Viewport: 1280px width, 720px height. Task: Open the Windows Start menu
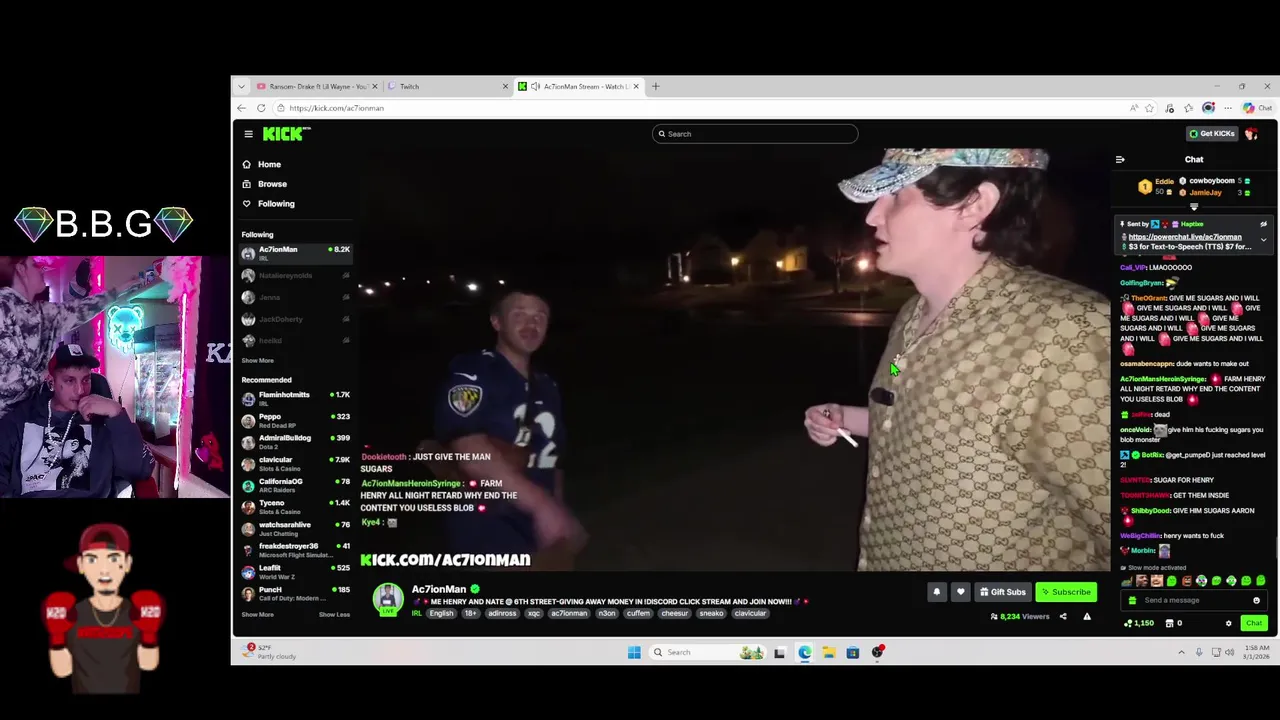(x=634, y=652)
